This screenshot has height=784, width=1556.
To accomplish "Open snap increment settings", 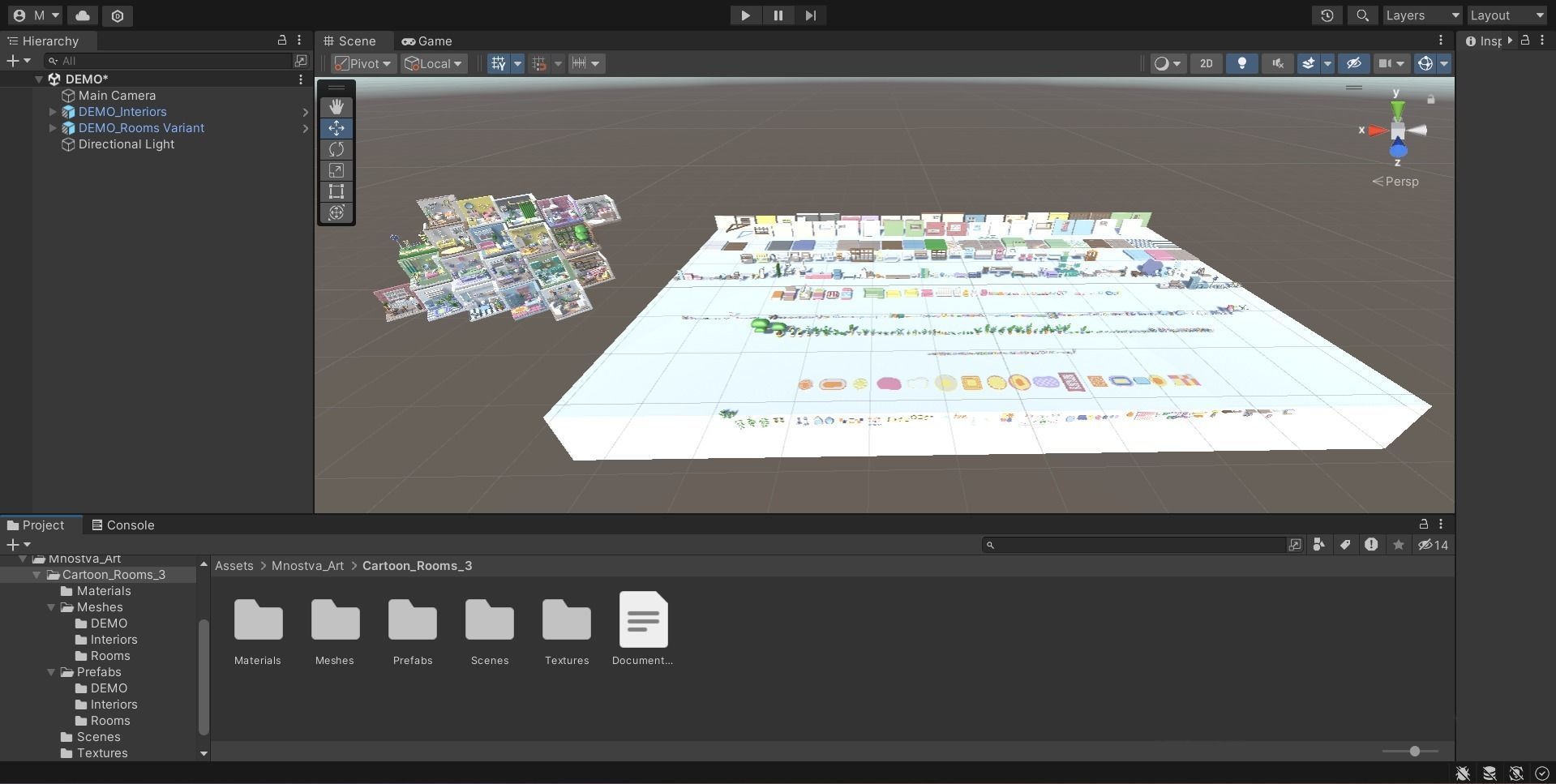I will pyautogui.click(x=585, y=63).
